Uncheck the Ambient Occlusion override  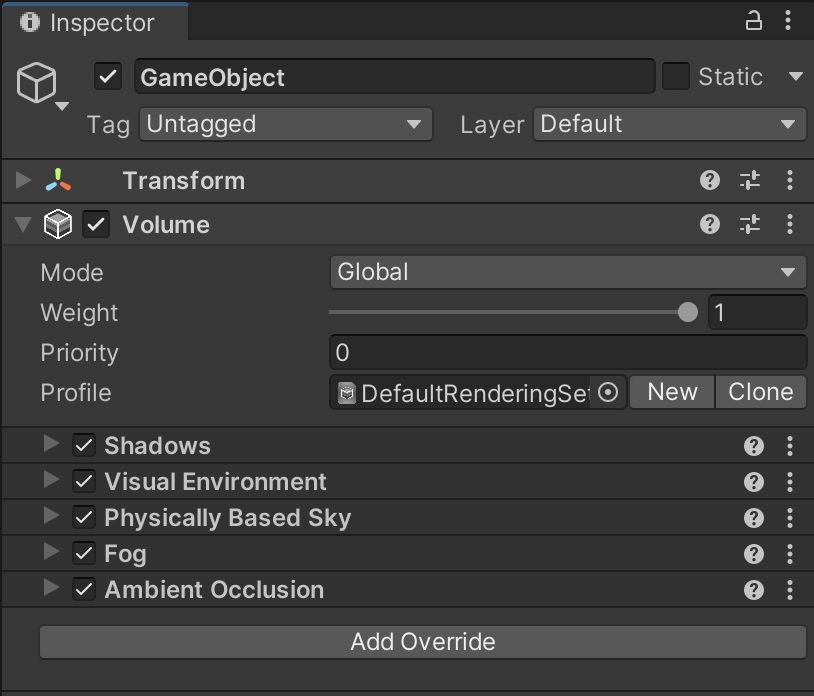coord(84,590)
